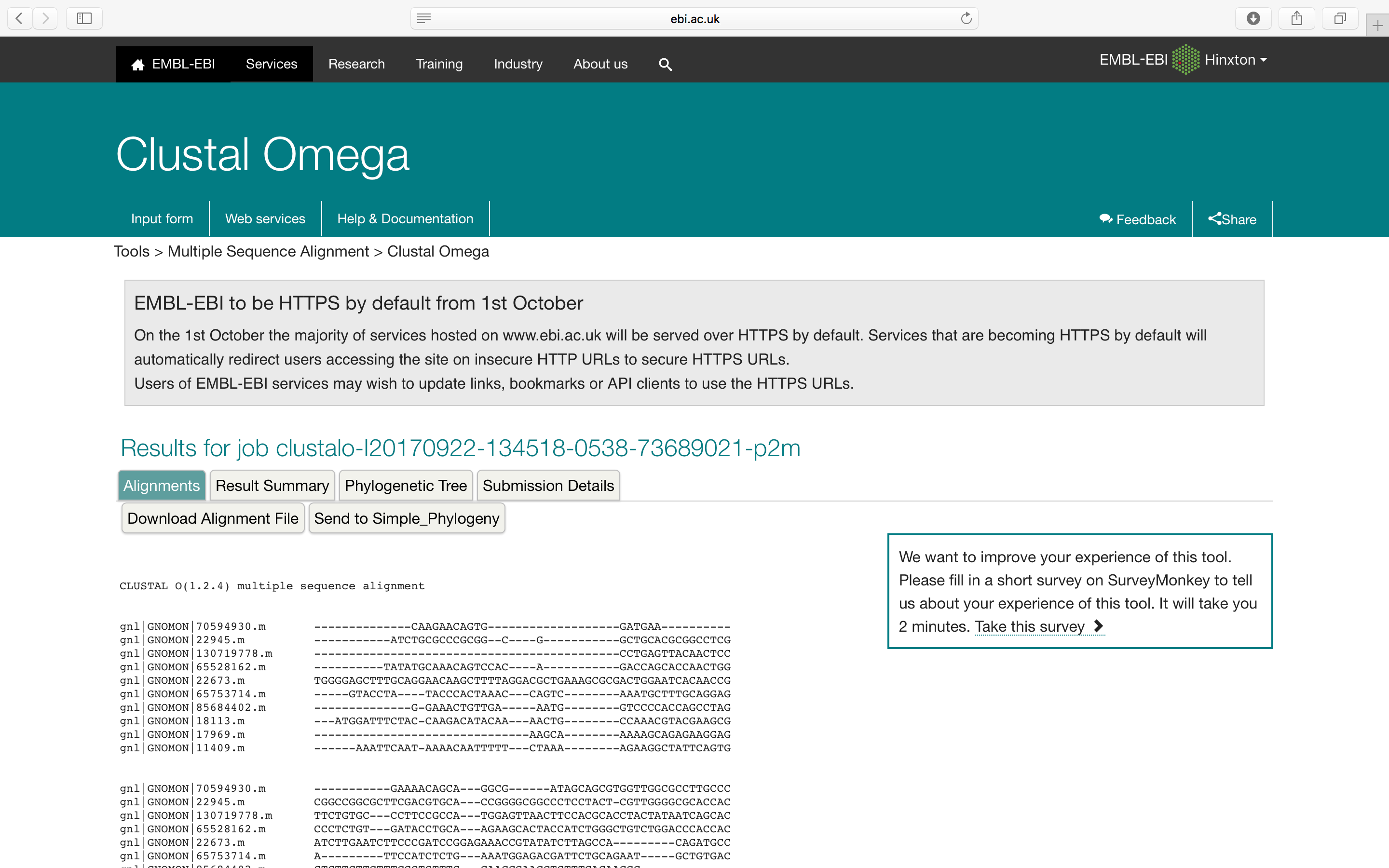Open the Safari downloads icon
This screenshot has height=868, width=1389.
point(1253,18)
